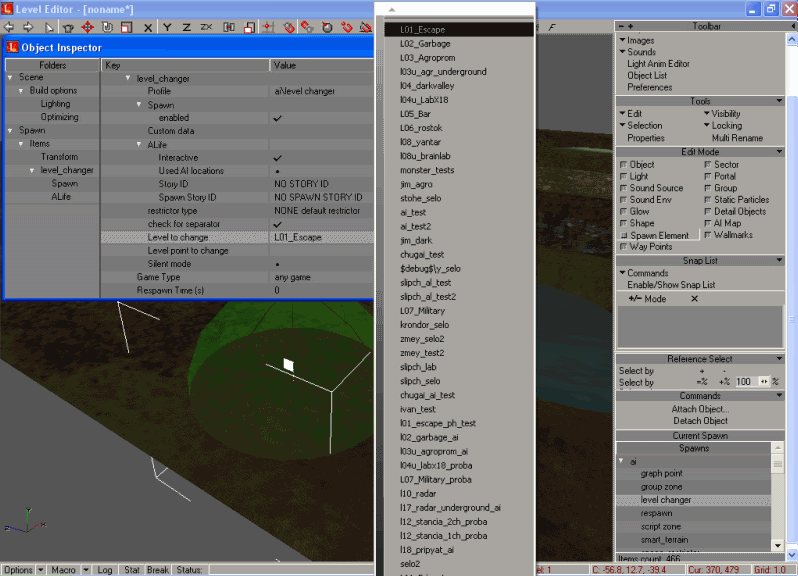
Task: Enable Sound Source edit mode
Action: [x=651, y=188]
